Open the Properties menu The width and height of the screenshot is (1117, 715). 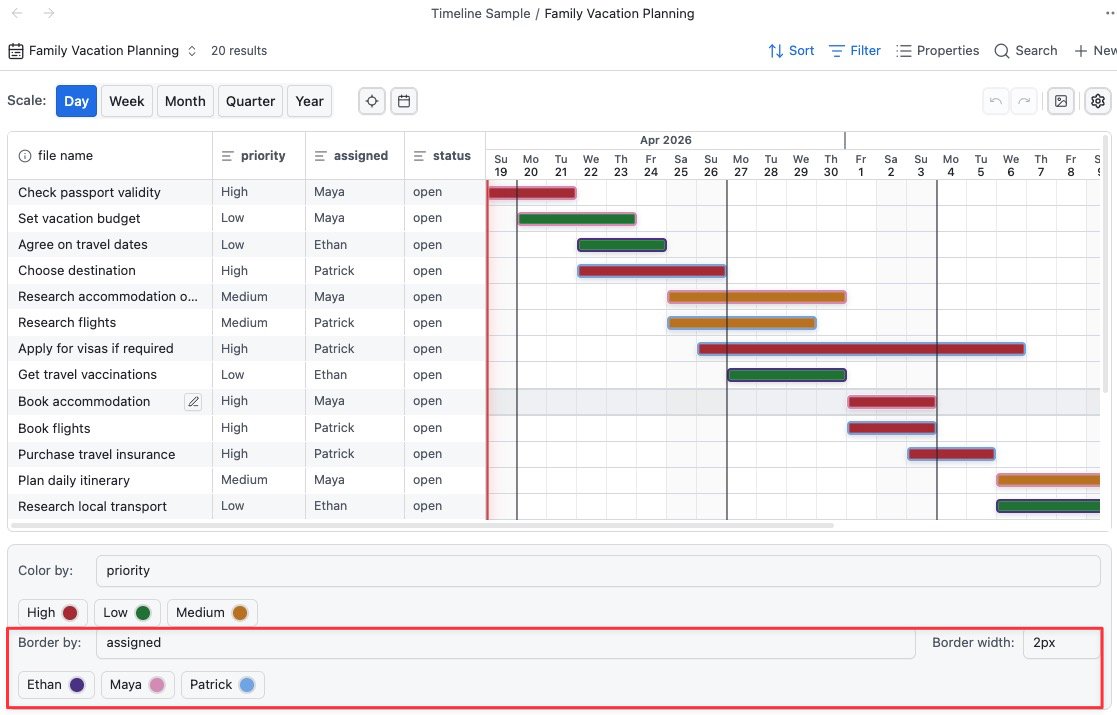coord(937,51)
